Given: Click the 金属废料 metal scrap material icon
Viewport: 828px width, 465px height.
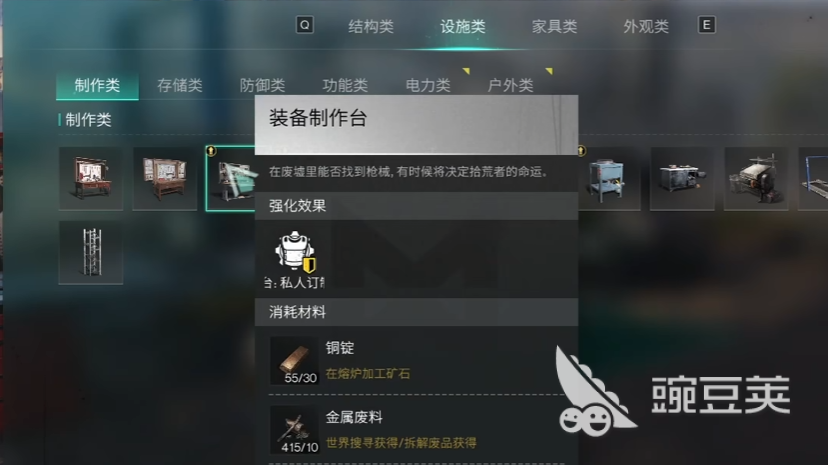Looking at the screenshot, I should tap(294, 430).
